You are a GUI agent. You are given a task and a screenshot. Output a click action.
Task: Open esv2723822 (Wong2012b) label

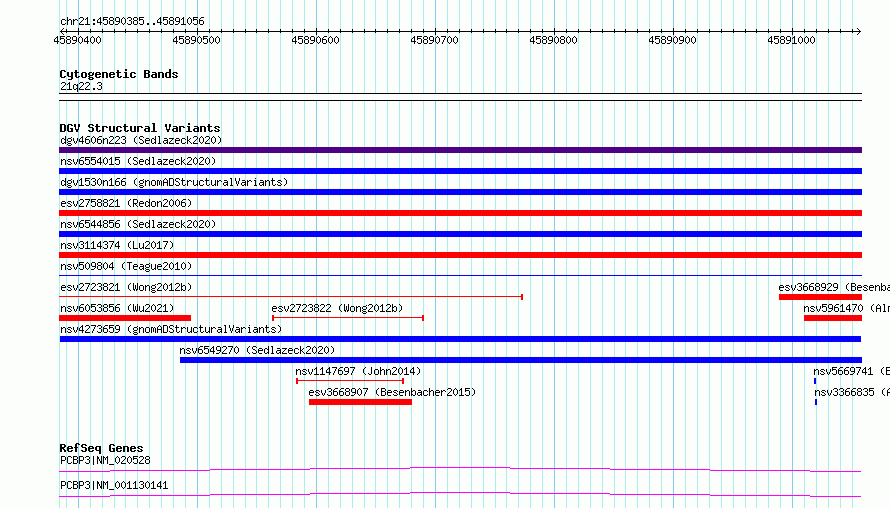click(x=337, y=308)
